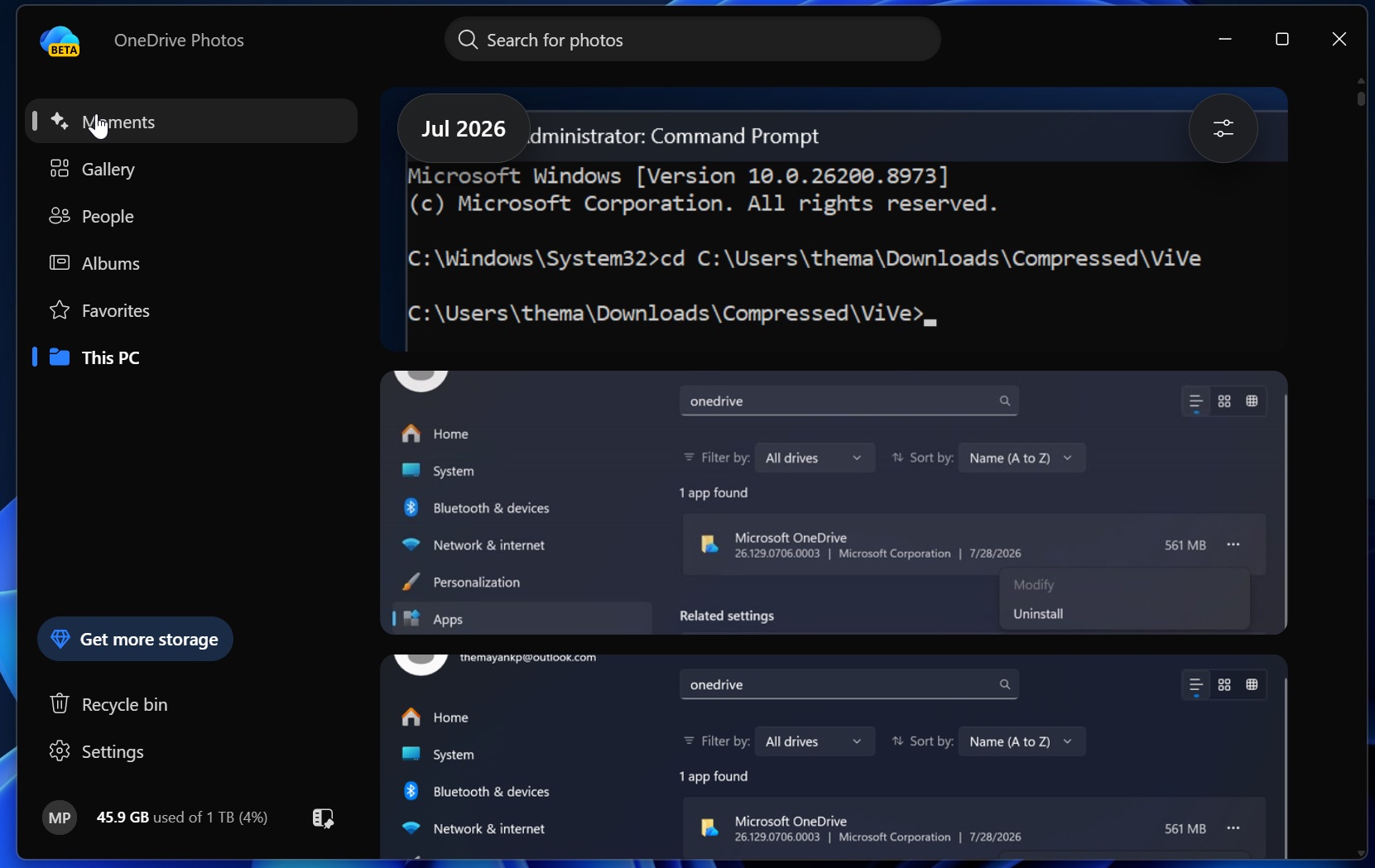Click the Get more storage button
The width and height of the screenshot is (1375, 868).
[x=136, y=639]
